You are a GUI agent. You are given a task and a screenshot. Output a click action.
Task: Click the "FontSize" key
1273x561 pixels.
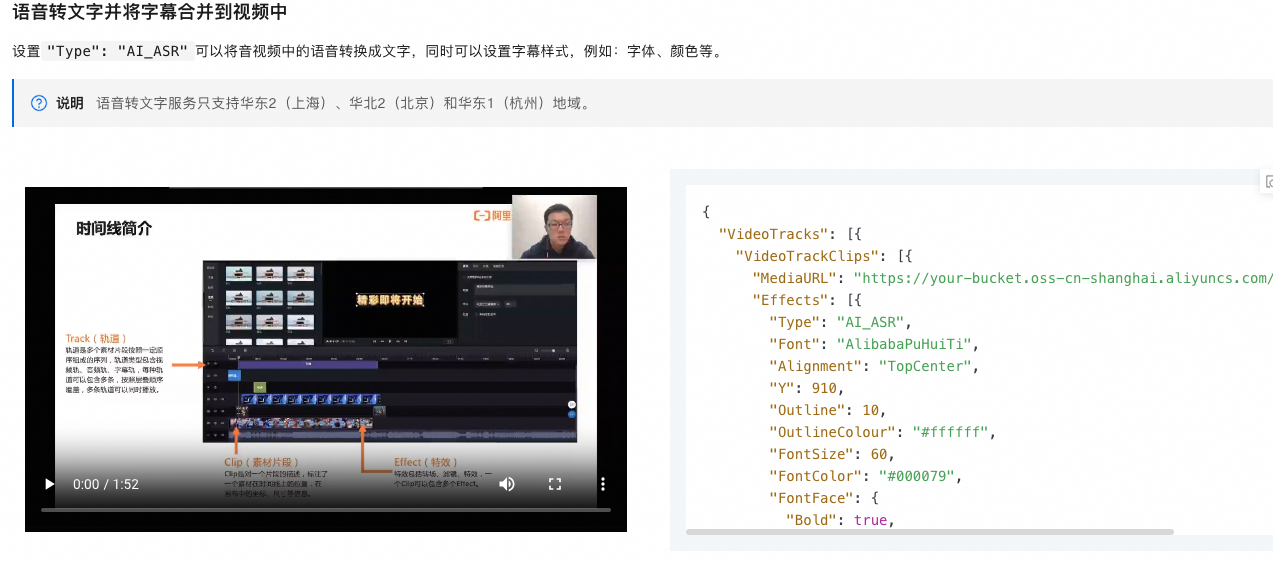click(811, 454)
